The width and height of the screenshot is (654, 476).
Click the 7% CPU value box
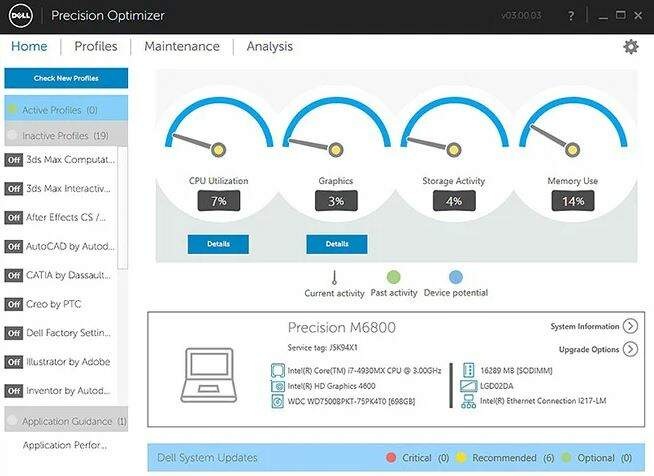(219, 201)
